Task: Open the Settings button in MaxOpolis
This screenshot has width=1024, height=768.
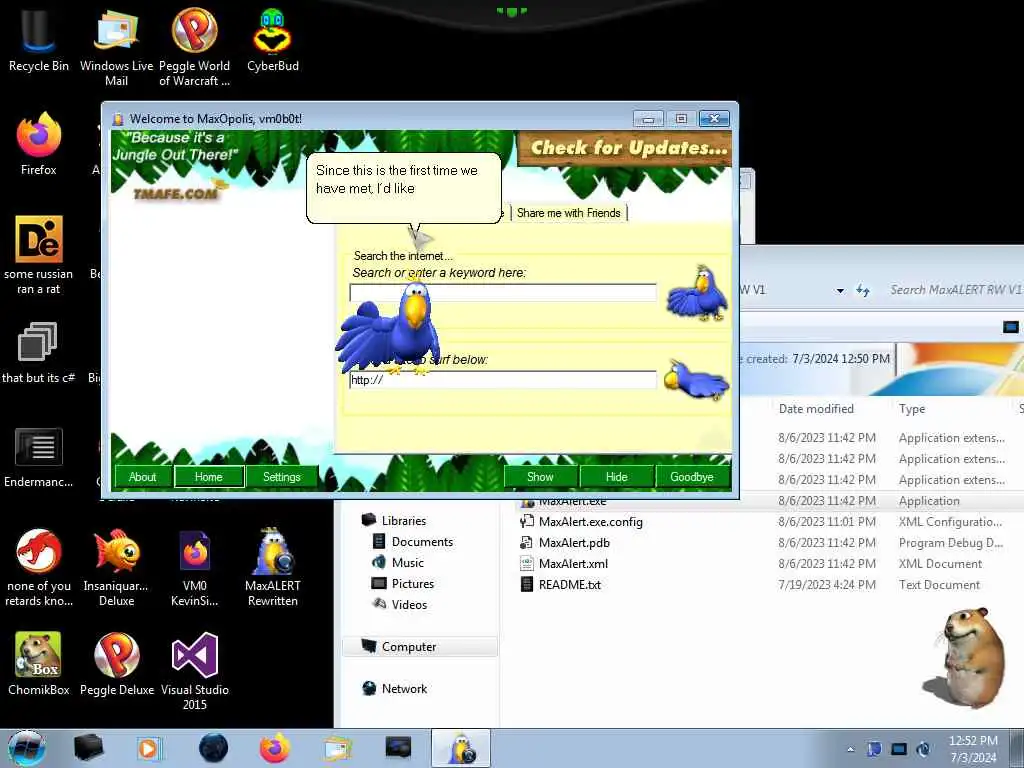Action: pos(281,477)
